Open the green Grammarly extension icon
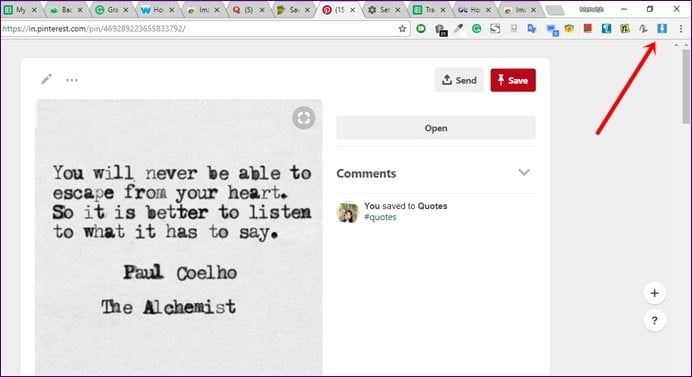Screen dimensions: 692x377 tap(477, 29)
